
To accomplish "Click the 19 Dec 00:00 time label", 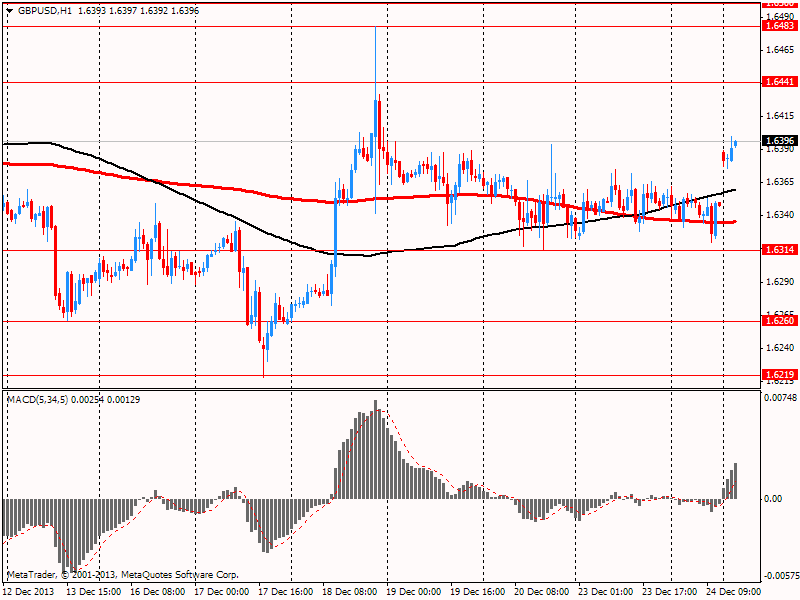I will (414, 591).
